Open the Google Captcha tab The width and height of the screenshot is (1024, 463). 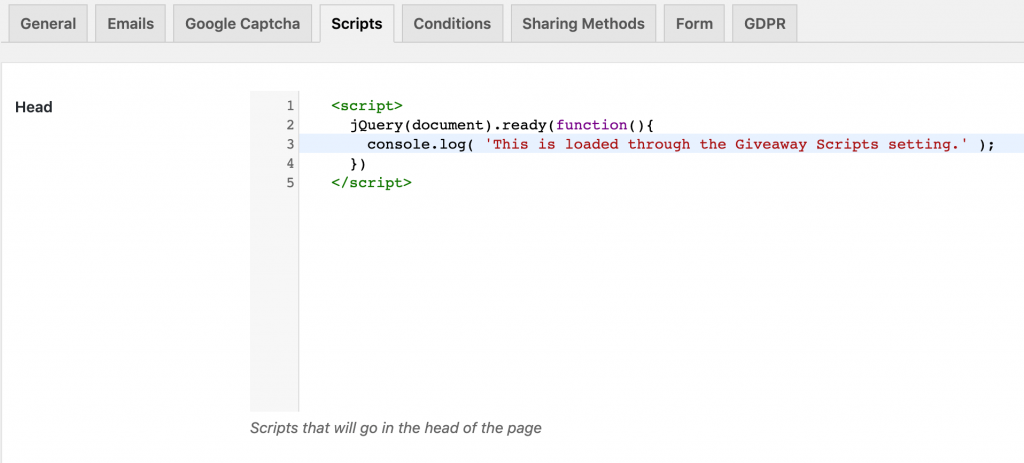pyautogui.click(x=242, y=24)
